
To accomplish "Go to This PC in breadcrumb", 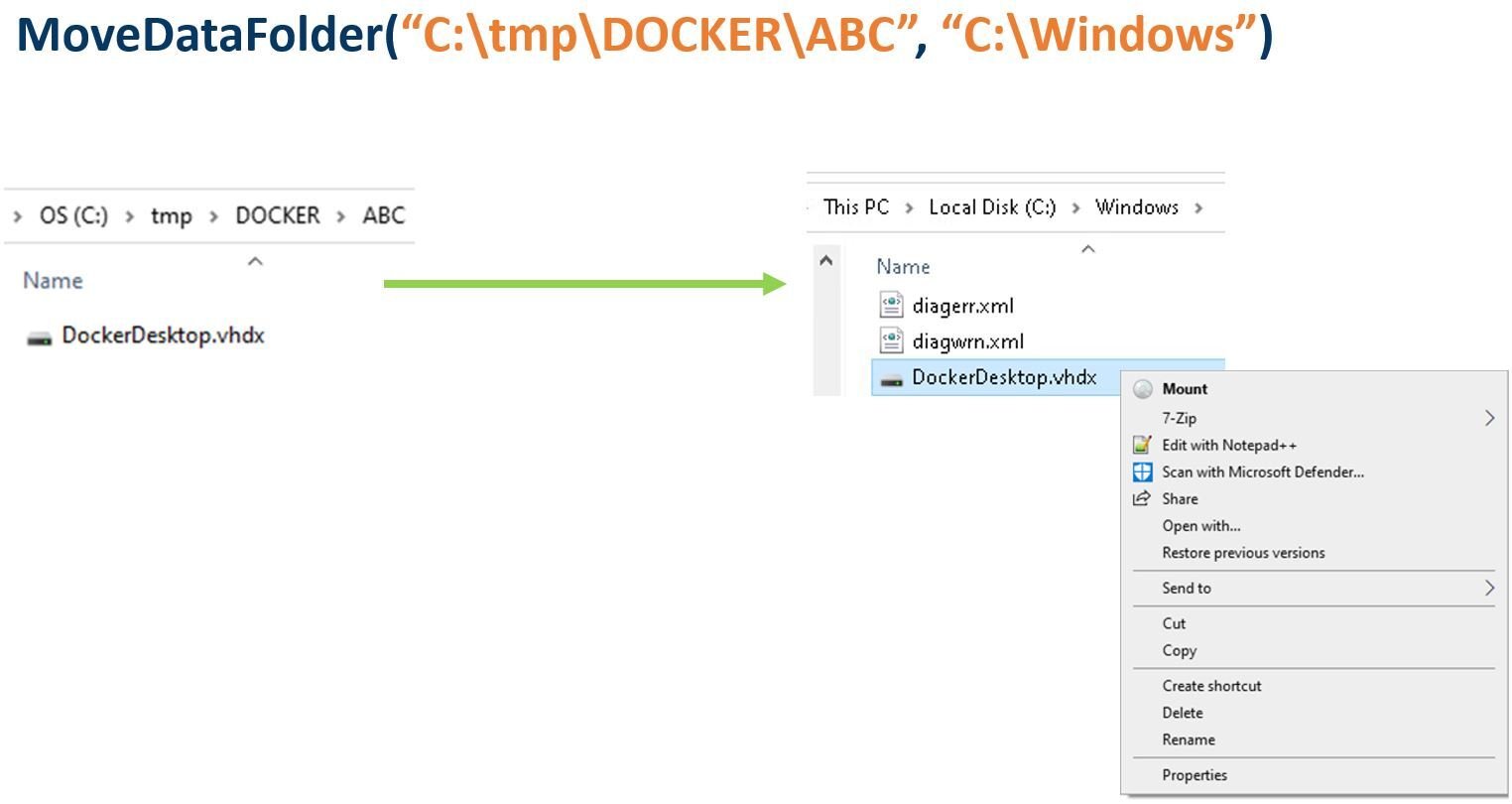I will click(856, 206).
